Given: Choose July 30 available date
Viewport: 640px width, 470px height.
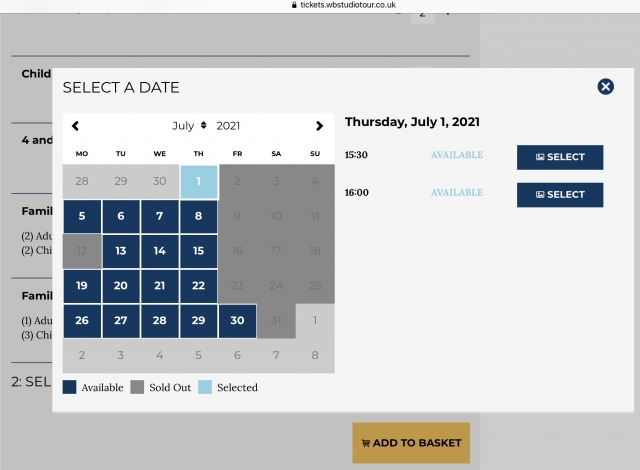Looking at the screenshot, I should (237, 321).
